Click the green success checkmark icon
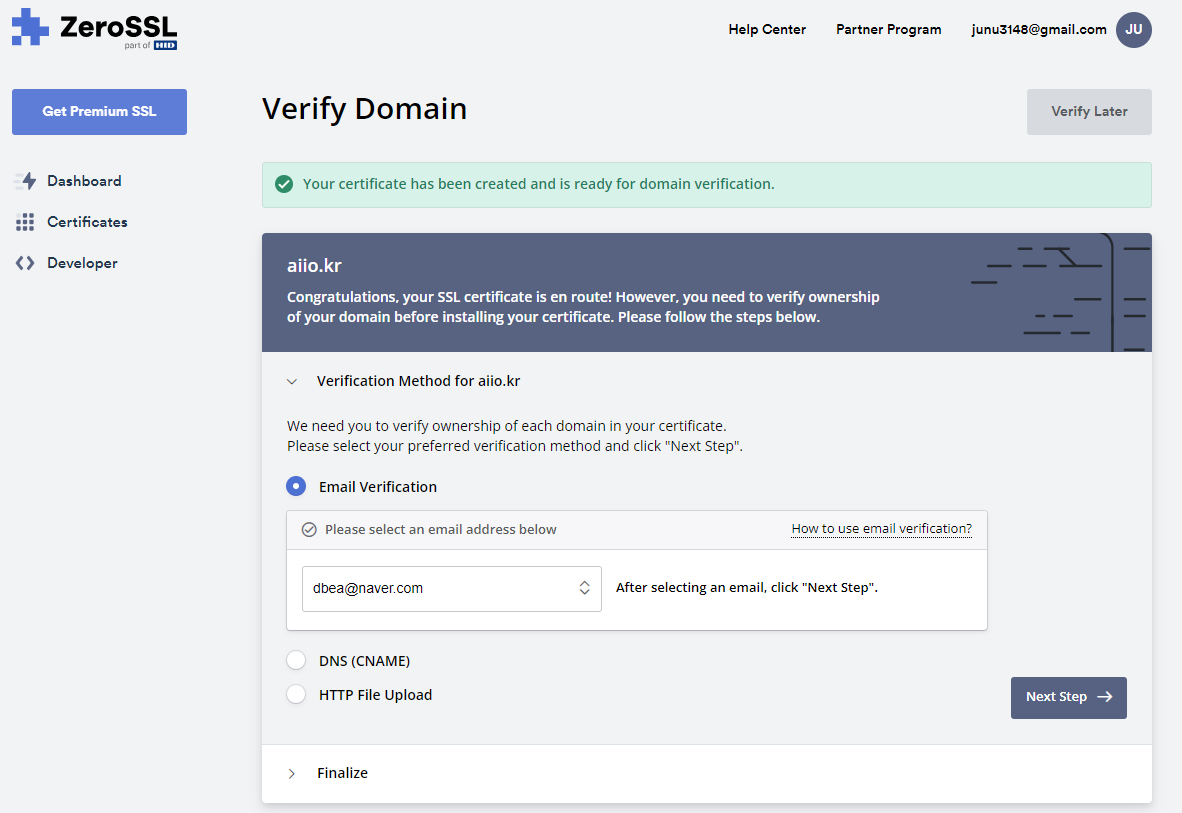Screen dimensions: 1182x813 point(284,184)
